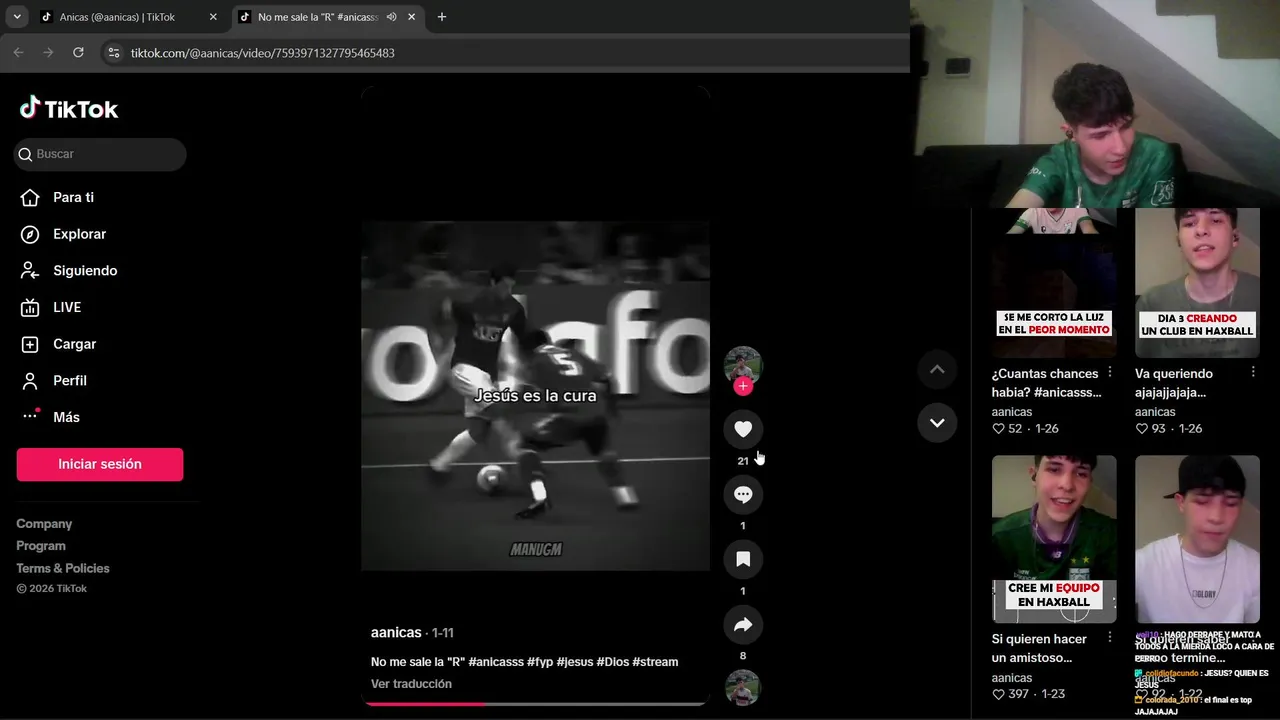Go to next video with down chevron
Screen dimensions: 1280x720
[937, 422]
